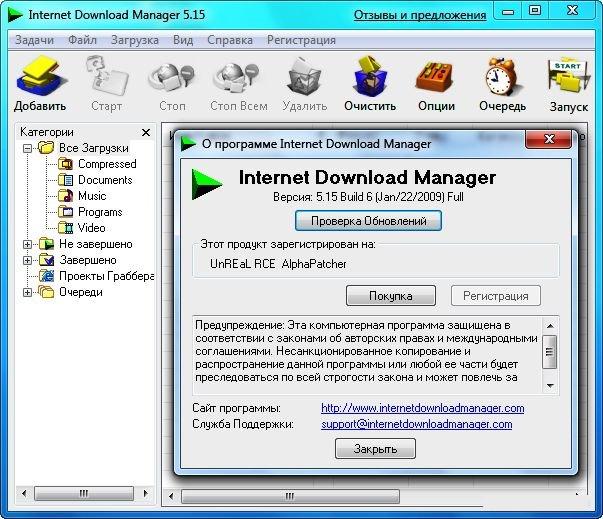The height and width of the screenshot is (519, 603).
Task: Open the Очередь alarm clock icon
Action: click(502, 77)
